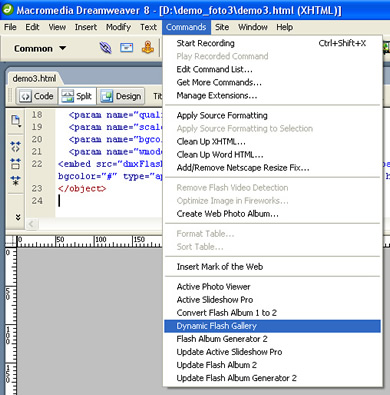Switch to Design view

point(121,96)
